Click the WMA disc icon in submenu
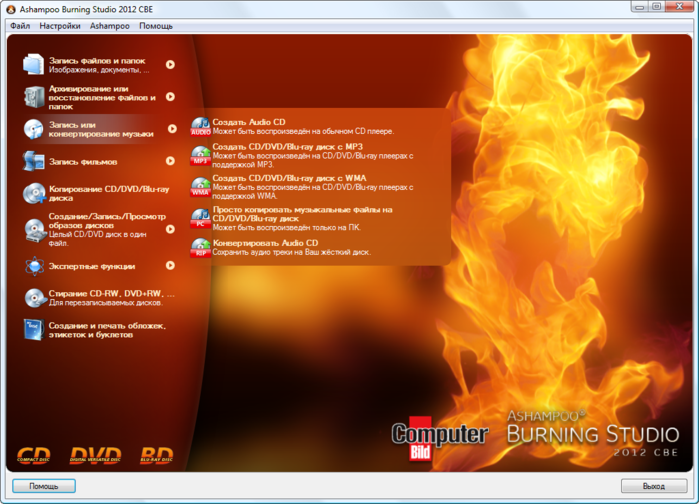The image size is (699, 504). pos(201,187)
